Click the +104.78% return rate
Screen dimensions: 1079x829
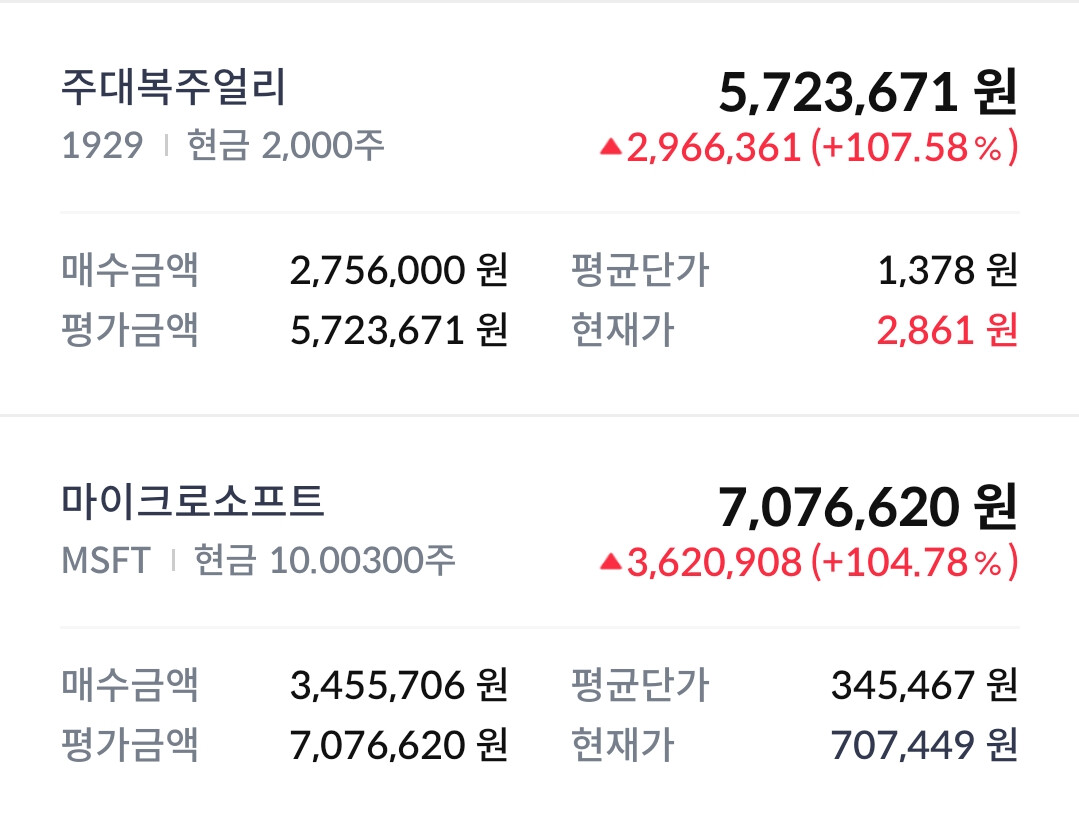(x=915, y=563)
